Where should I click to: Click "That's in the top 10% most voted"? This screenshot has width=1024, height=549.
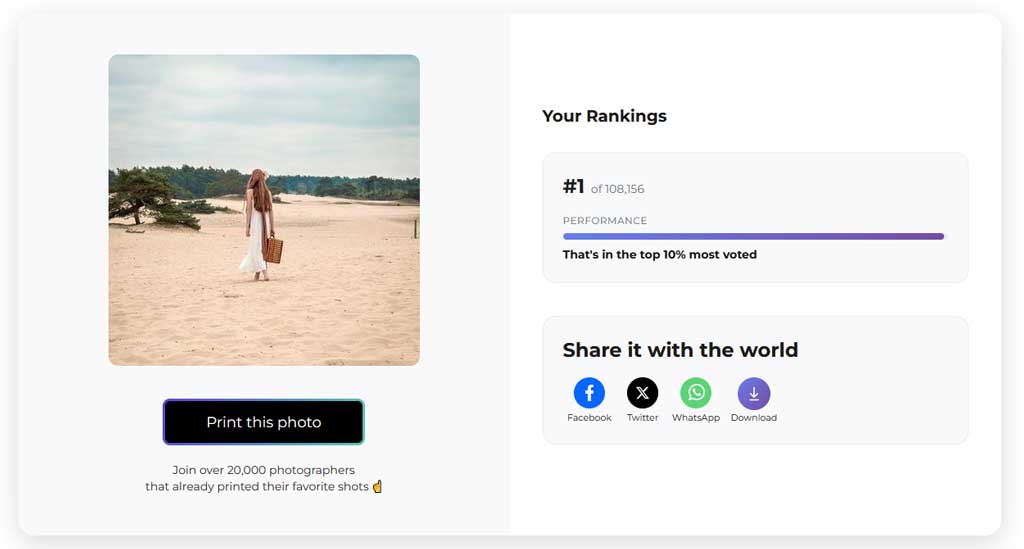[660, 255]
